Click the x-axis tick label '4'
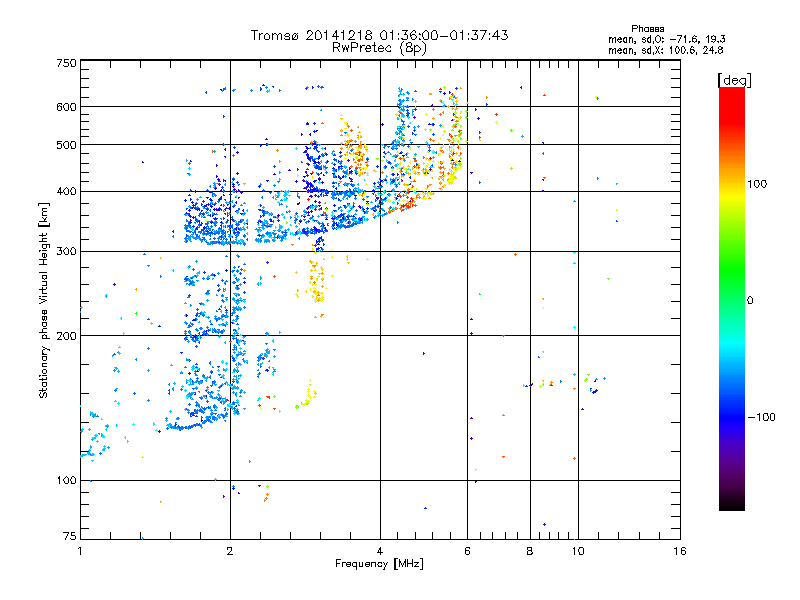The image size is (800, 600). (380, 551)
